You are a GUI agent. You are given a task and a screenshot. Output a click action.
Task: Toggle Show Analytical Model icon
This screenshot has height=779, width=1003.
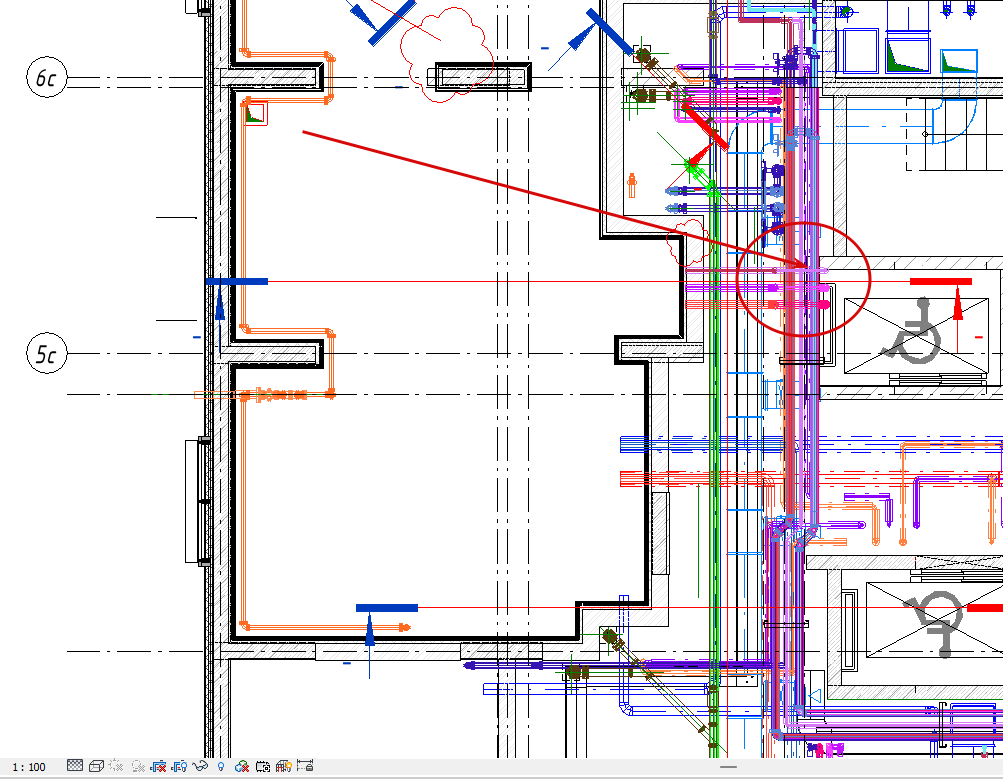(283, 766)
